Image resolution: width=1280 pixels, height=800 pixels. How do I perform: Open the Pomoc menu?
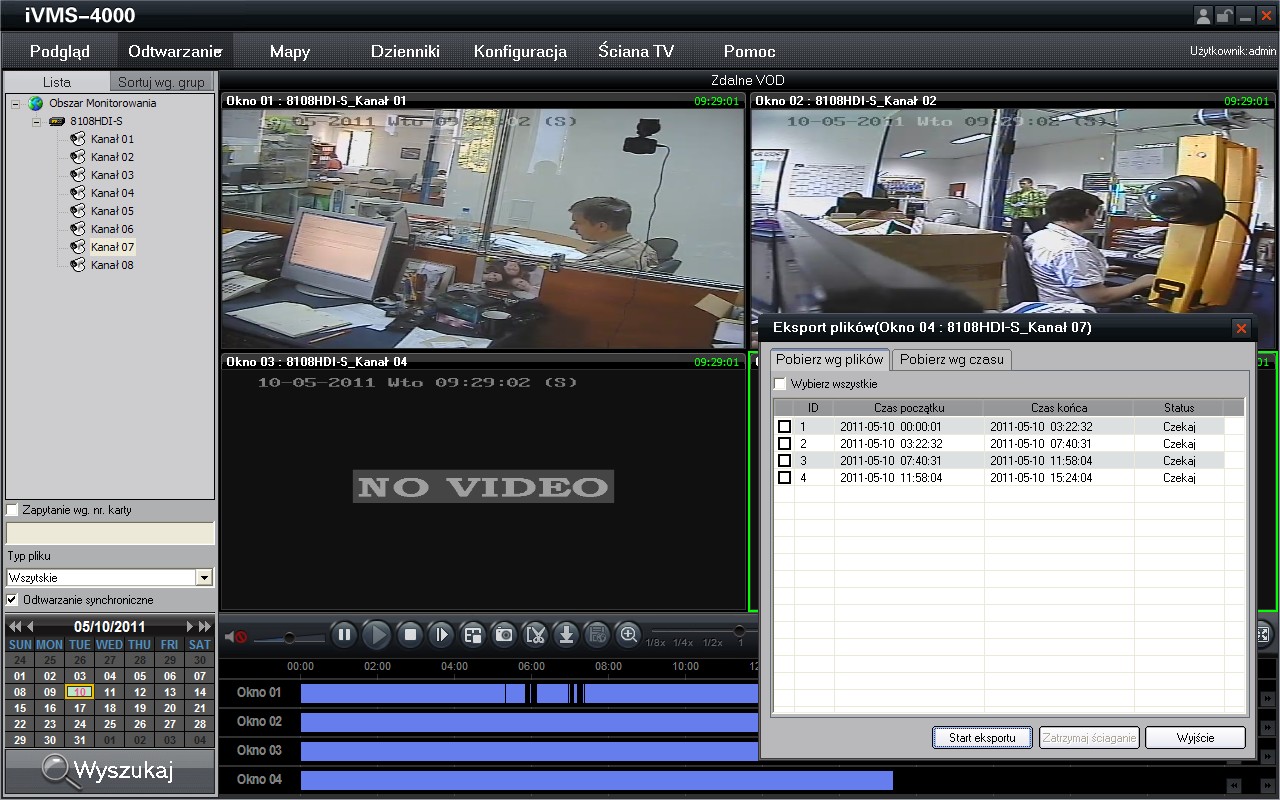click(750, 51)
